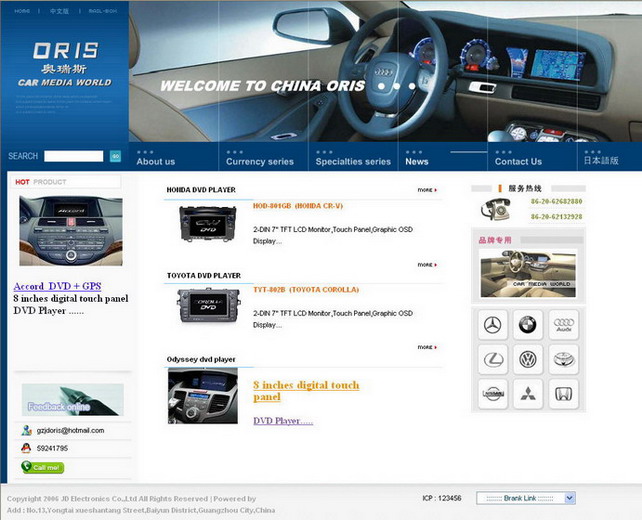Open HOD-801GB Honda CR-V product link
Viewport: 642px width, 520px height.
coord(298,206)
